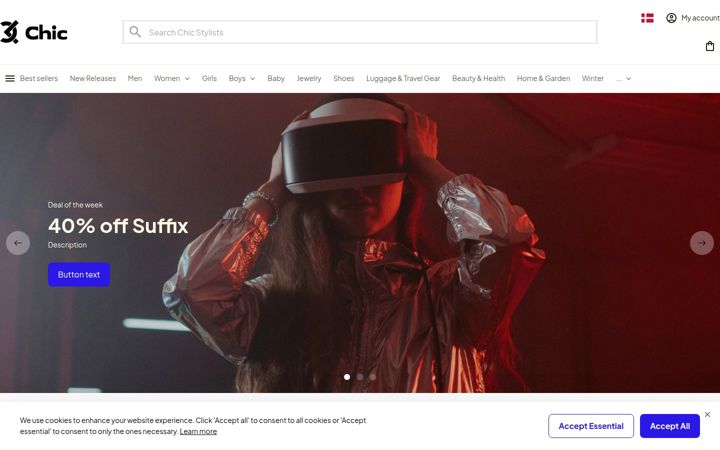Open Beauty & Health category

click(x=478, y=79)
